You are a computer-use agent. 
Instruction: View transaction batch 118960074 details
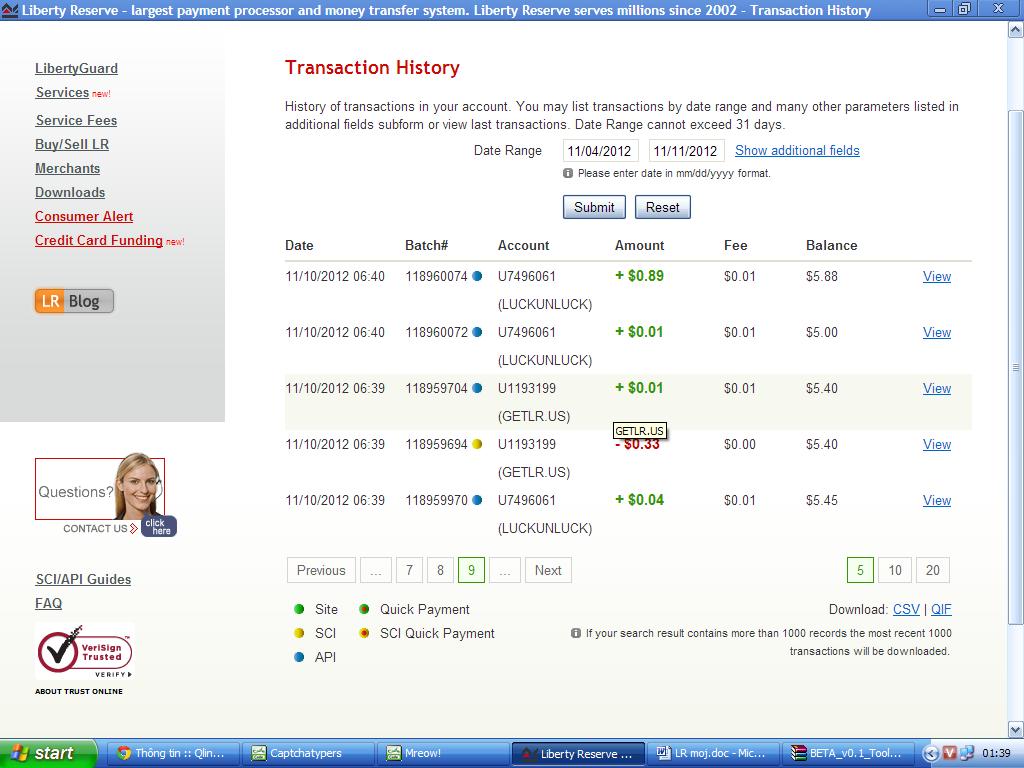click(x=936, y=276)
